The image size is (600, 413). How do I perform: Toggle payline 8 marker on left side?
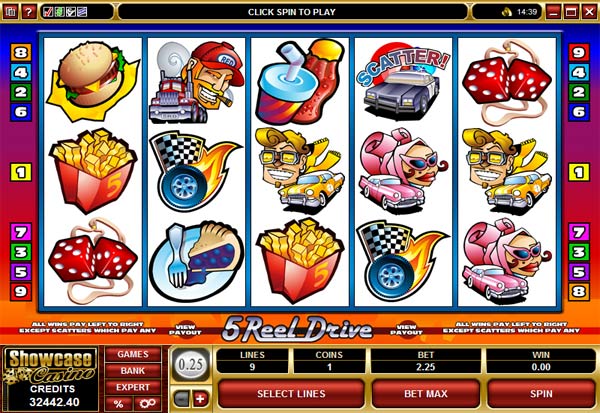pyautogui.click(x=21, y=52)
